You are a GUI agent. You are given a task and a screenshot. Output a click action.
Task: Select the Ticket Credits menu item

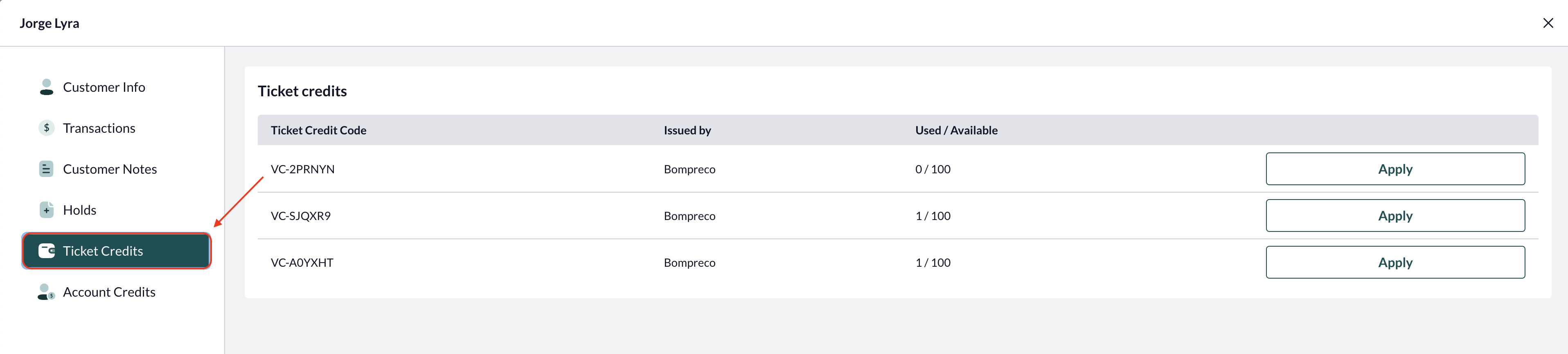116,251
